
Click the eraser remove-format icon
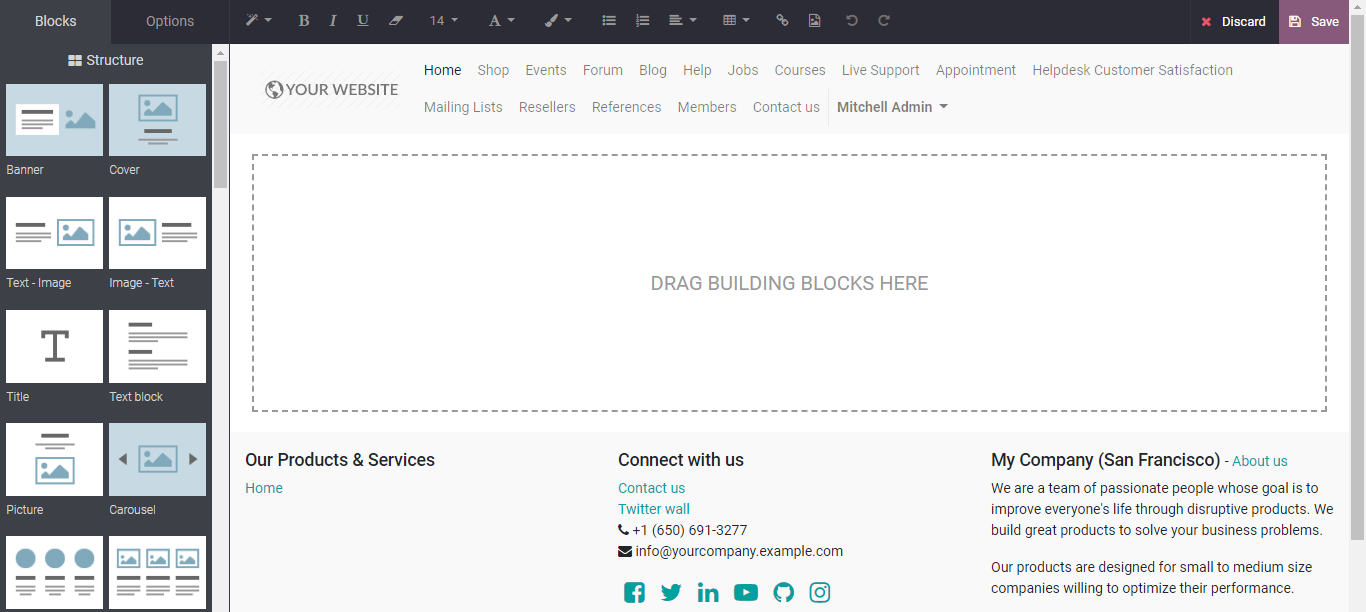(396, 21)
